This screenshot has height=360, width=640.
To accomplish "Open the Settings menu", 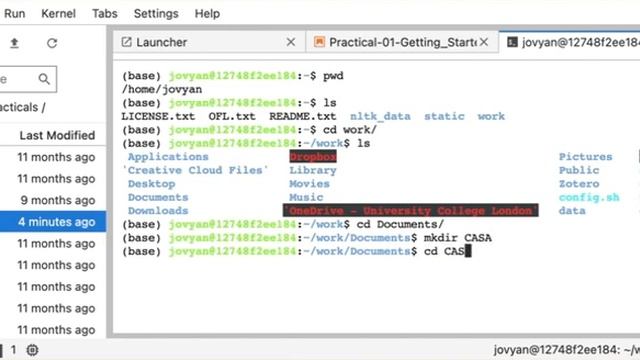I will pos(156,13).
